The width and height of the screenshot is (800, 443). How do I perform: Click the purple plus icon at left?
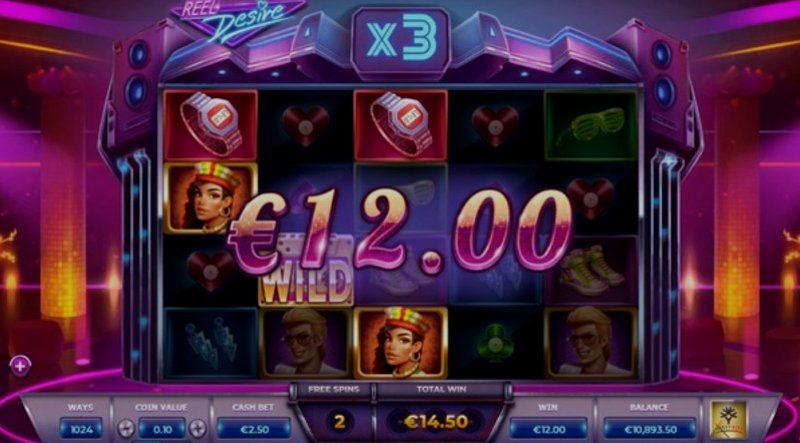click(20, 366)
